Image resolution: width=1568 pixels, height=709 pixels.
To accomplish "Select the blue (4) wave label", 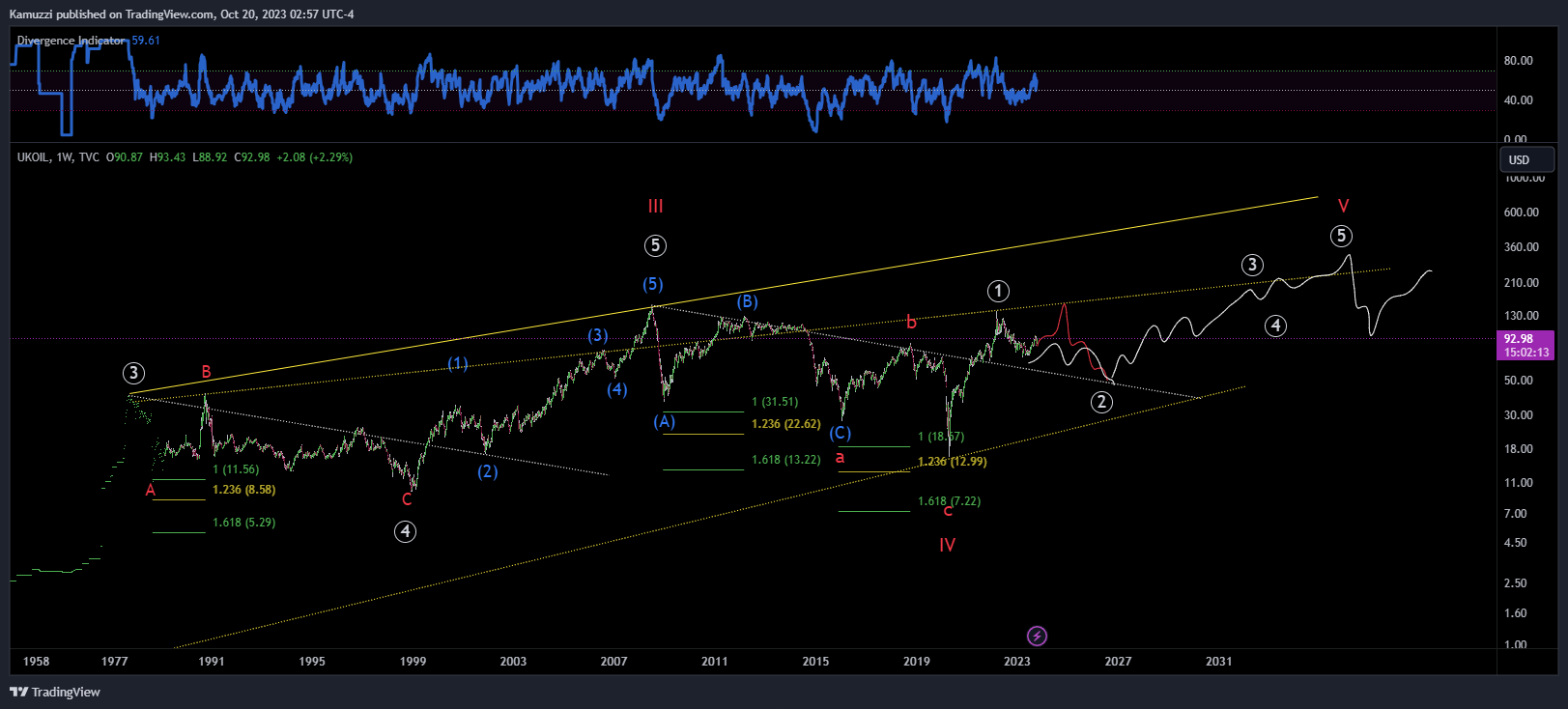I will tap(617, 389).
